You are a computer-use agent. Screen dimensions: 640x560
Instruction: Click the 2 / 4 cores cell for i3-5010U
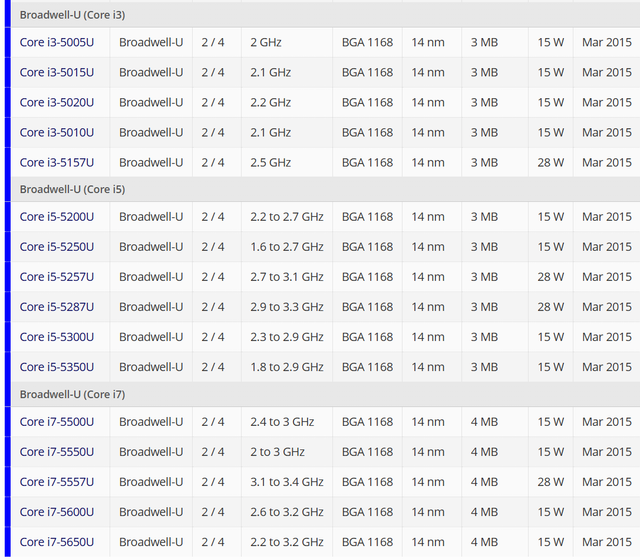point(217,133)
